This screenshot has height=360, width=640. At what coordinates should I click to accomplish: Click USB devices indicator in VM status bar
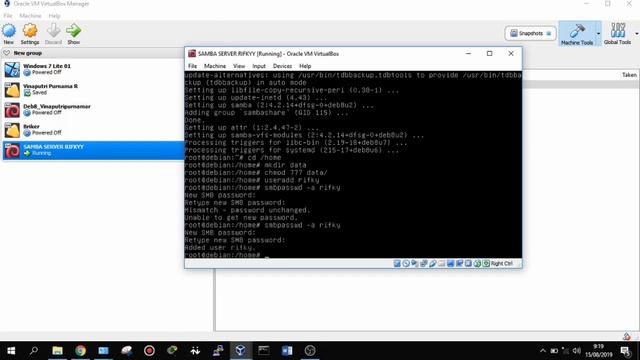[433, 264]
